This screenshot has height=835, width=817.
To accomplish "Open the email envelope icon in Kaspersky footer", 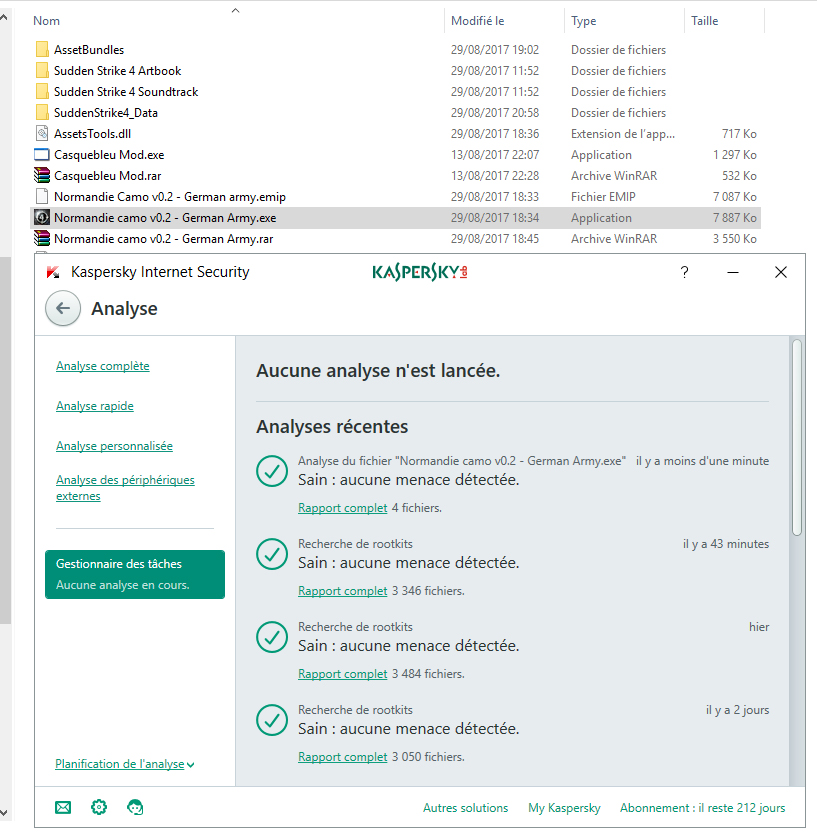I will click(x=63, y=807).
